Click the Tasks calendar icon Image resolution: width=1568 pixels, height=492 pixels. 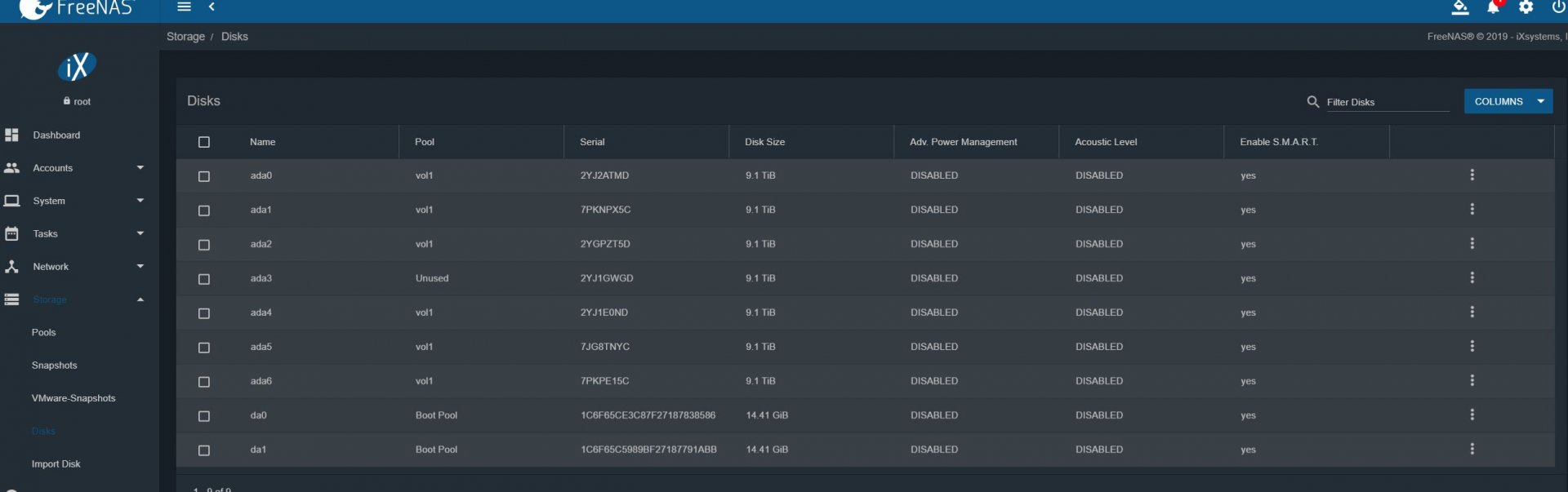pyautogui.click(x=11, y=234)
